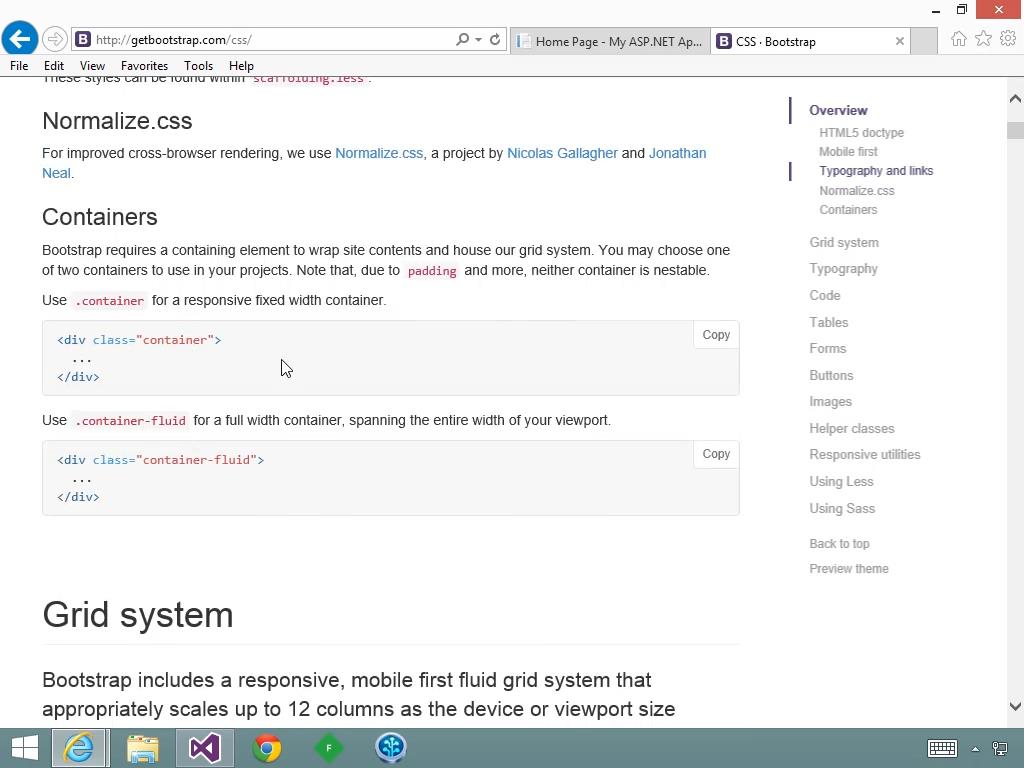Screen dimensions: 1024x768
Task: Click the 'Containers' section heading
Action: [100, 217]
